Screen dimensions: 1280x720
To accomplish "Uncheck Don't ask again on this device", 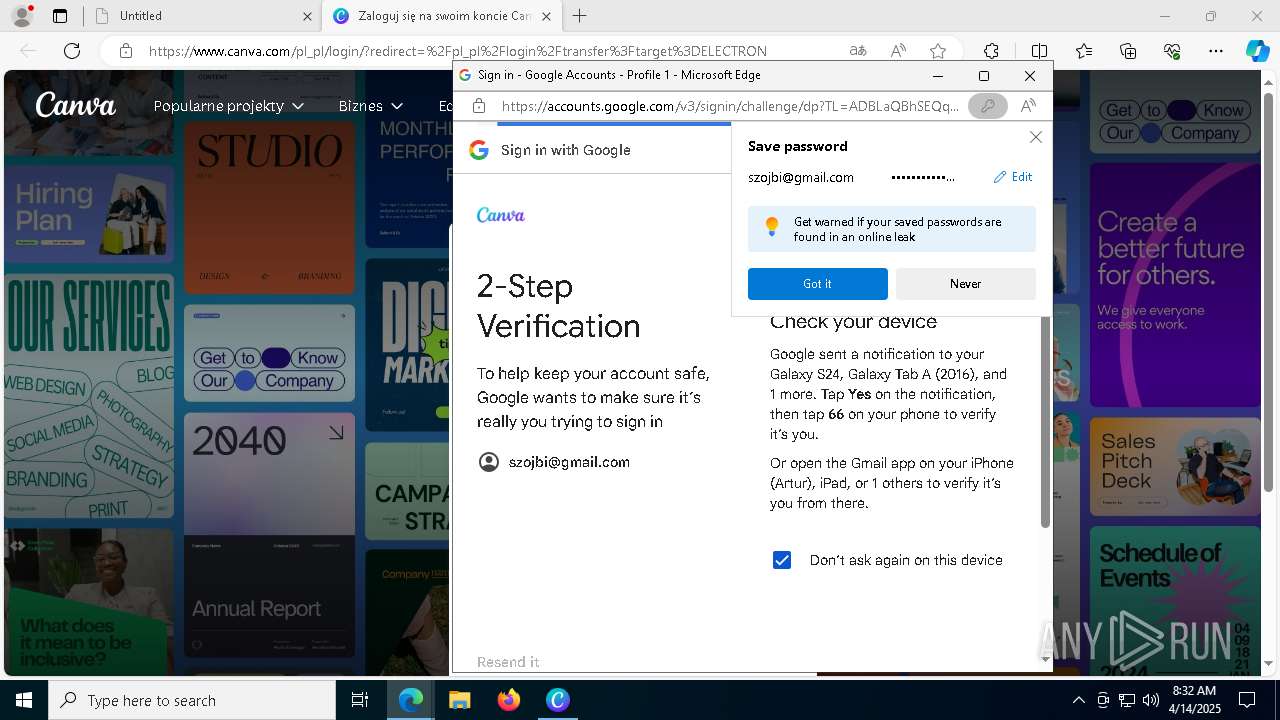I will click(782, 560).
